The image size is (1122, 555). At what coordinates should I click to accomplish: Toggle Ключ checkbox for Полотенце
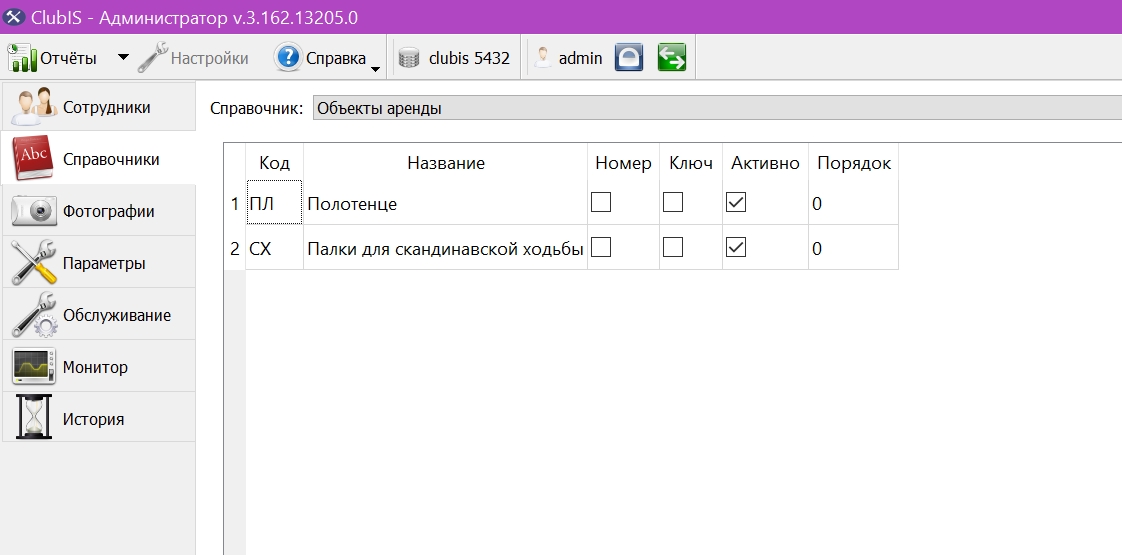[673, 202]
